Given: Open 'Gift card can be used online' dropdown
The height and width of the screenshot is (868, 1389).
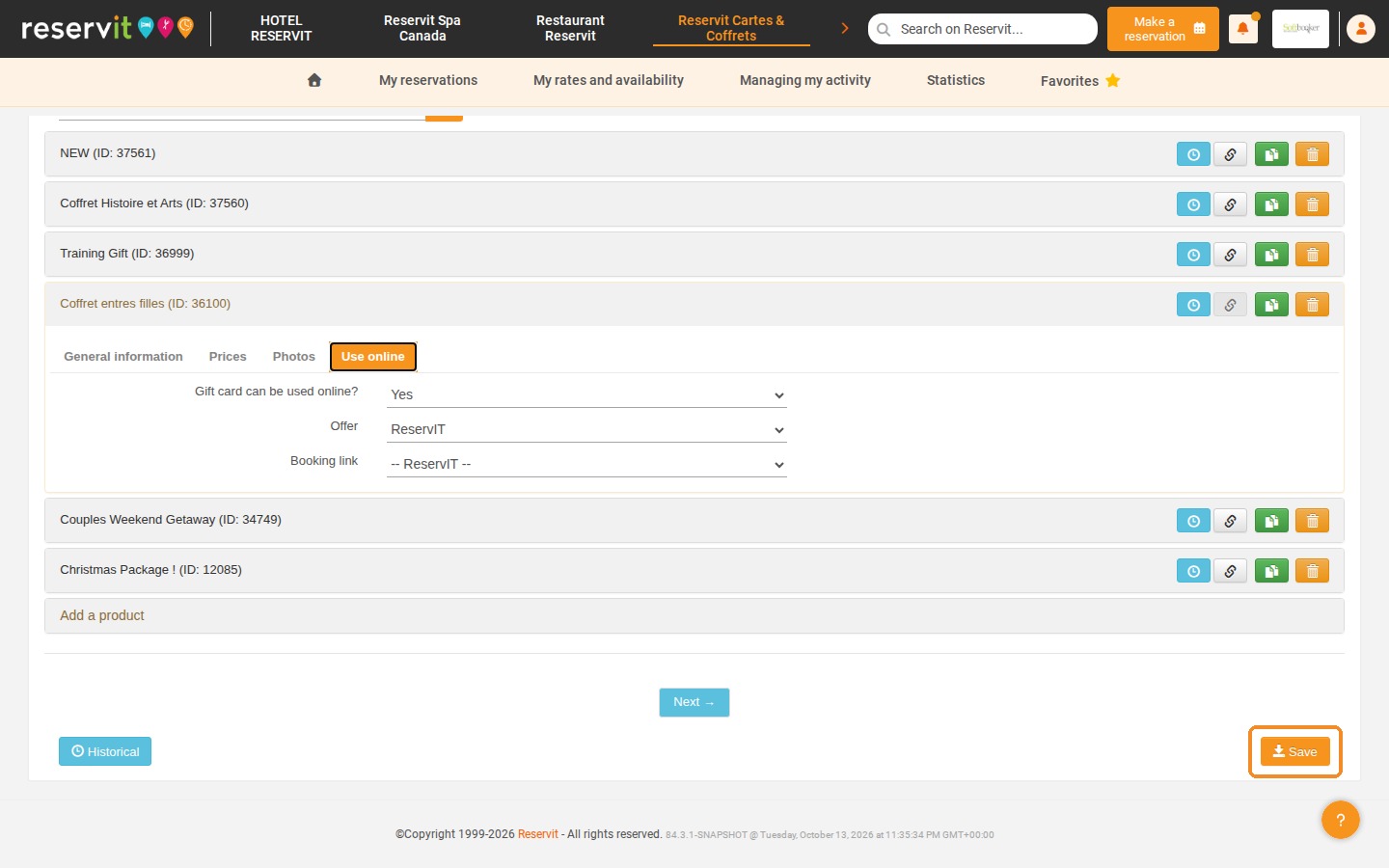Looking at the screenshot, I should coord(586,394).
